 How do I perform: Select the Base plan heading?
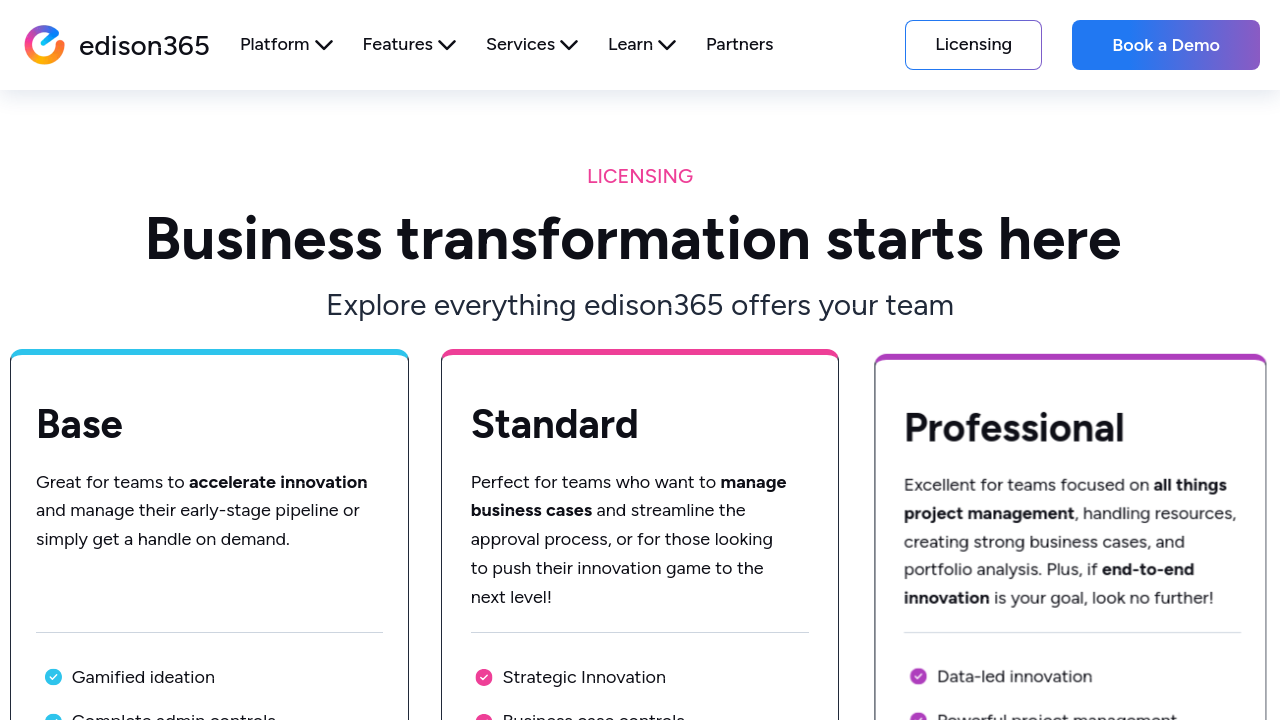79,424
